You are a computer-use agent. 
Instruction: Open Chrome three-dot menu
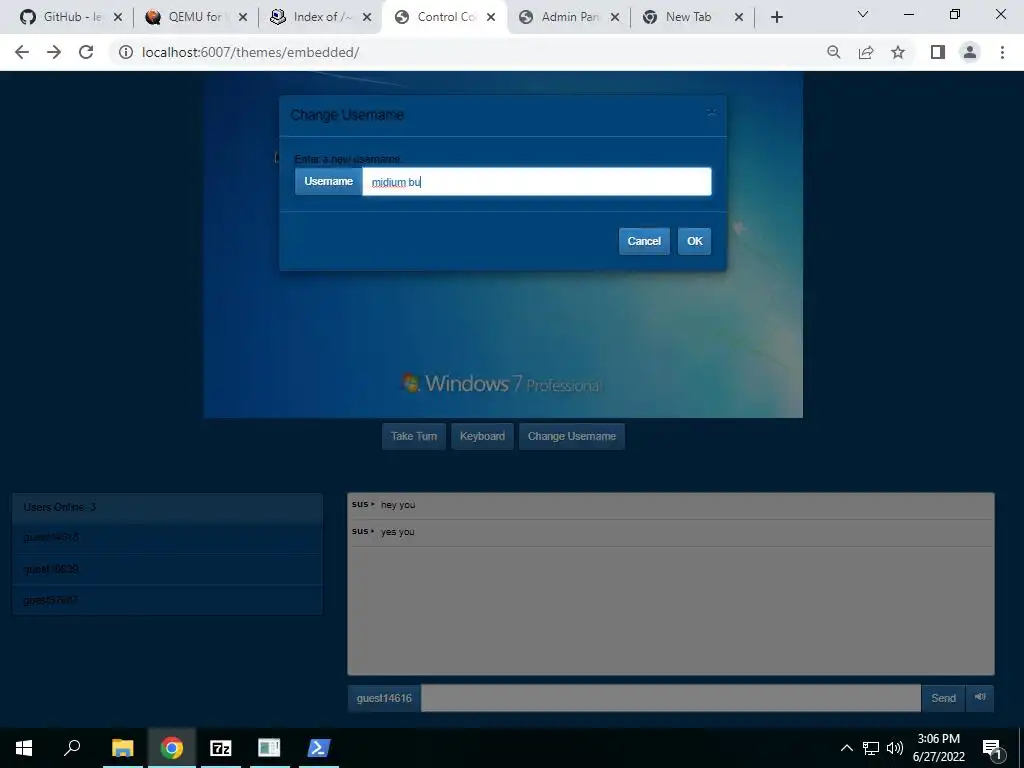tap(1002, 52)
